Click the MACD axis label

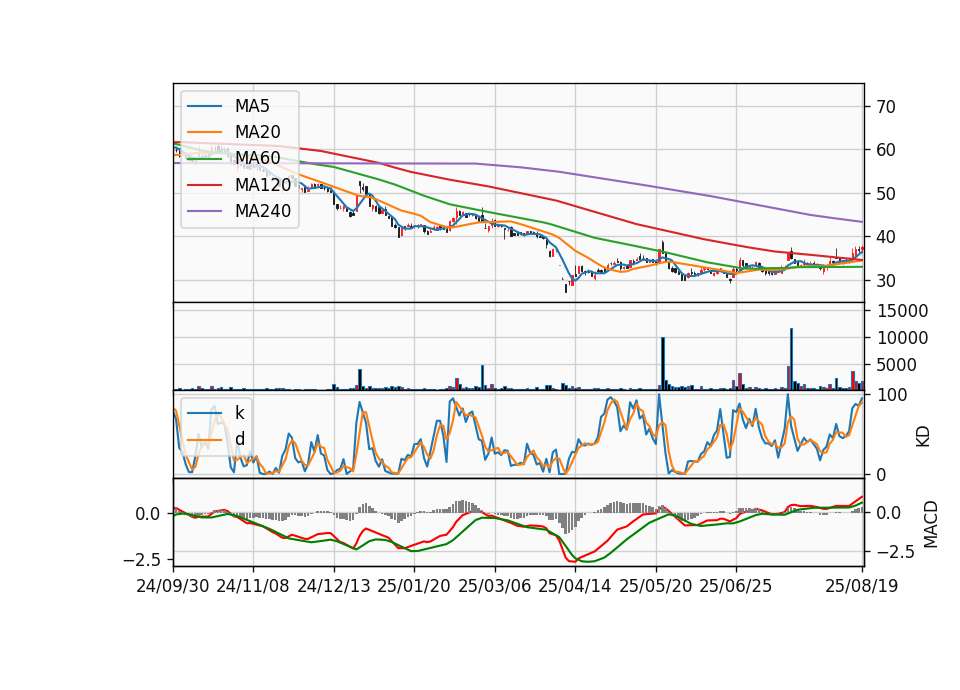click(x=931, y=524)
